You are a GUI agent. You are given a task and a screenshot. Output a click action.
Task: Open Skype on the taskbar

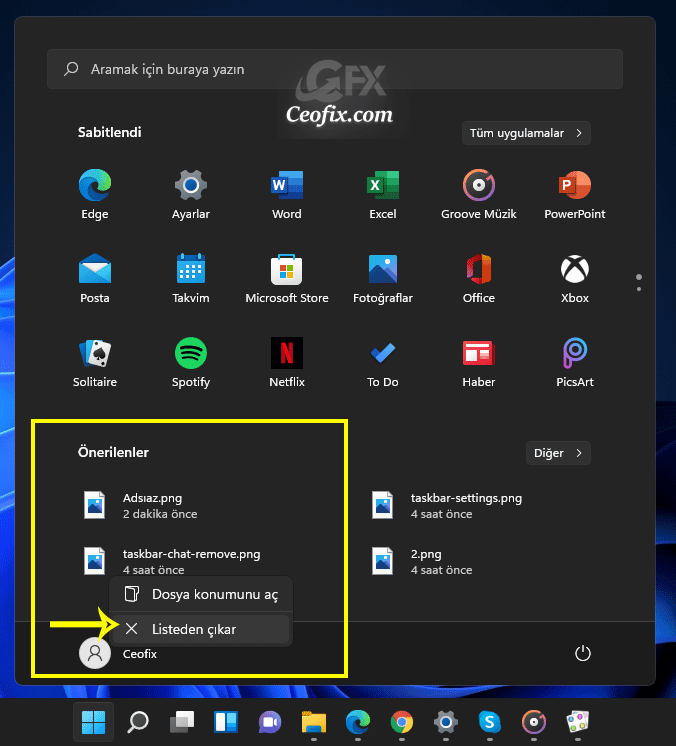click(490, 722)
